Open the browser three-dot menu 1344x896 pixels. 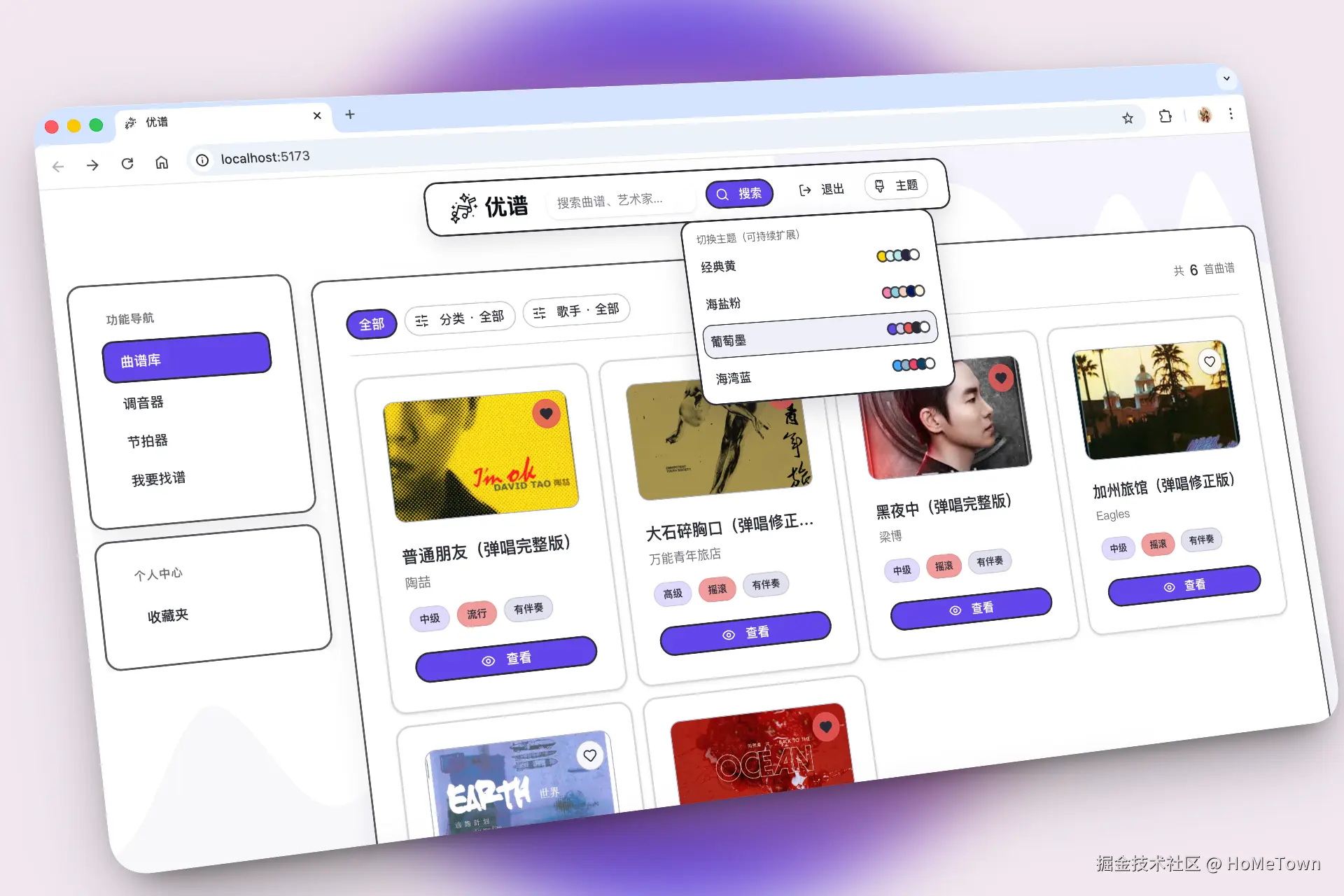1231,114
